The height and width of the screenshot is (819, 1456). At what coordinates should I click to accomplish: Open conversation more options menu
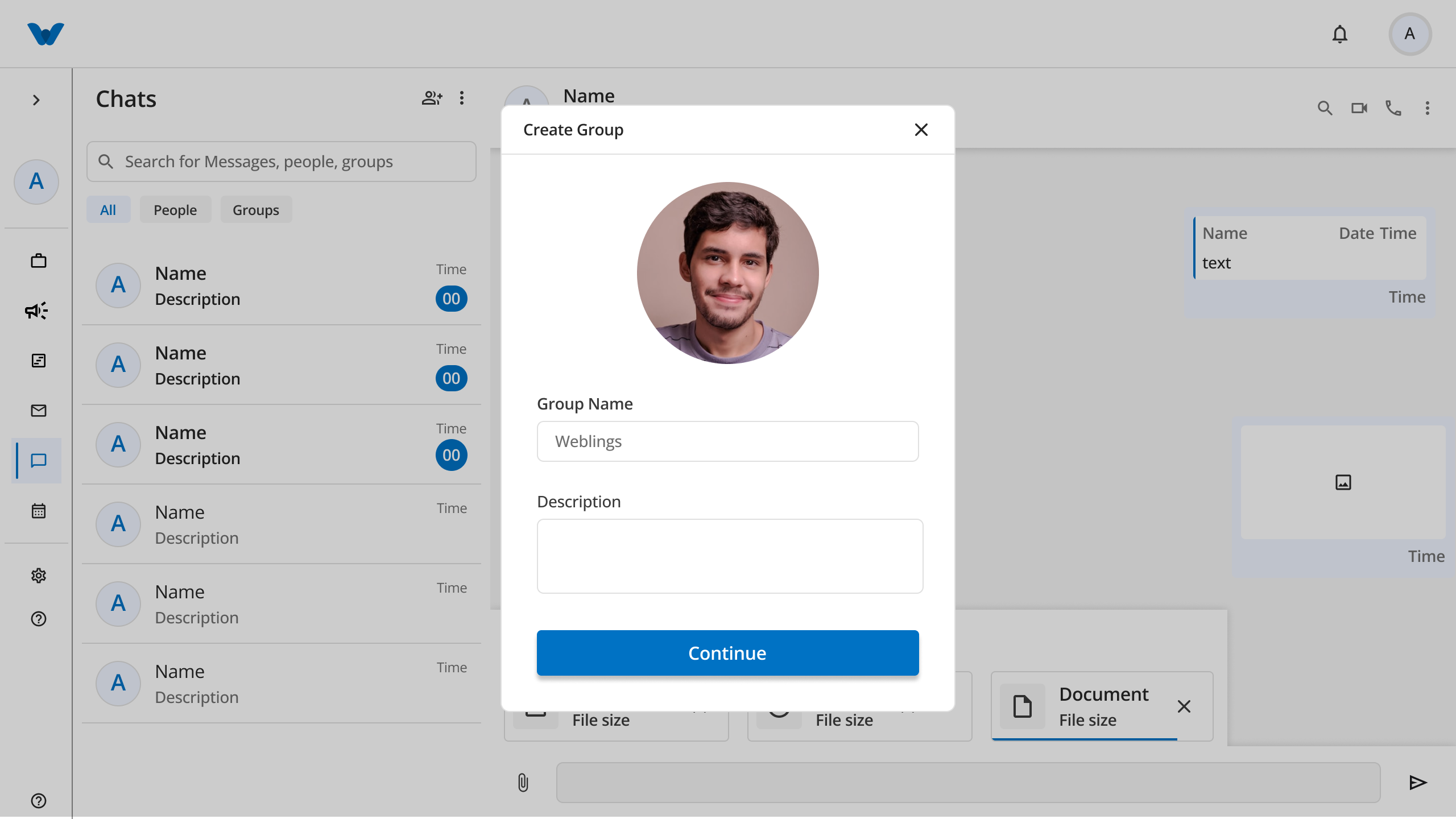click(1428, 108)
